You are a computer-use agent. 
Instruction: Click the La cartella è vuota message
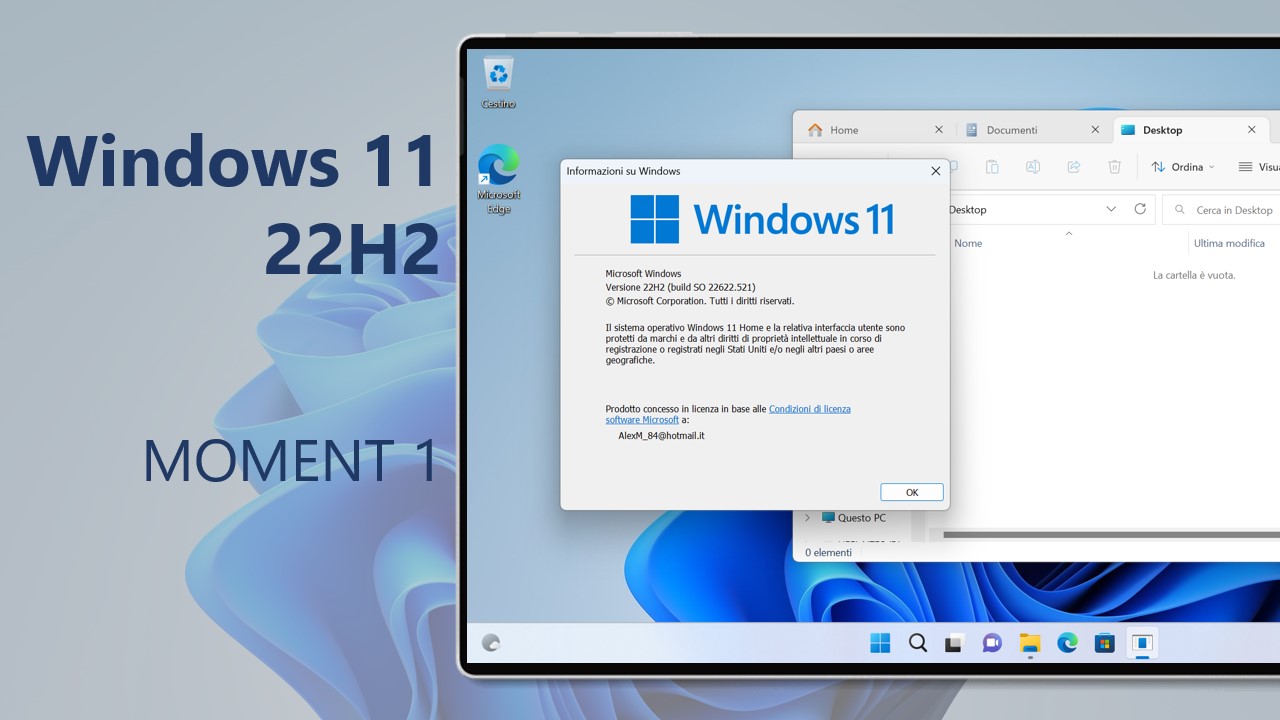click(1194, 275)
